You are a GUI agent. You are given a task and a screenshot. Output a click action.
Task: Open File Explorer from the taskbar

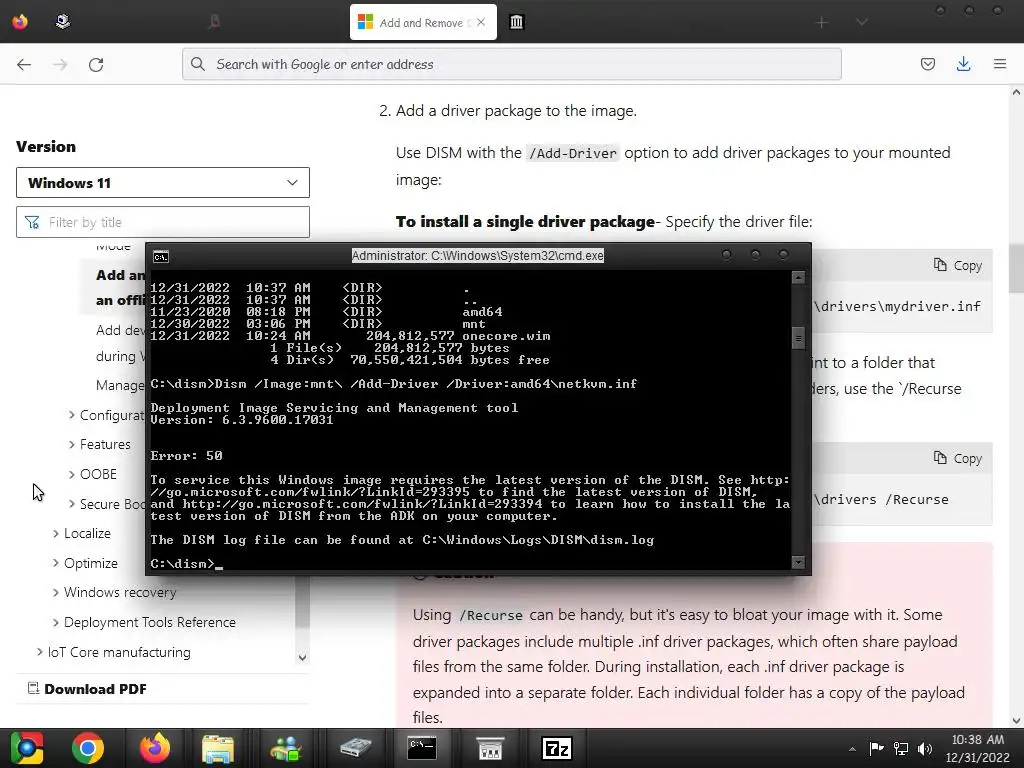pyautogui.click(x=218, y=748)
